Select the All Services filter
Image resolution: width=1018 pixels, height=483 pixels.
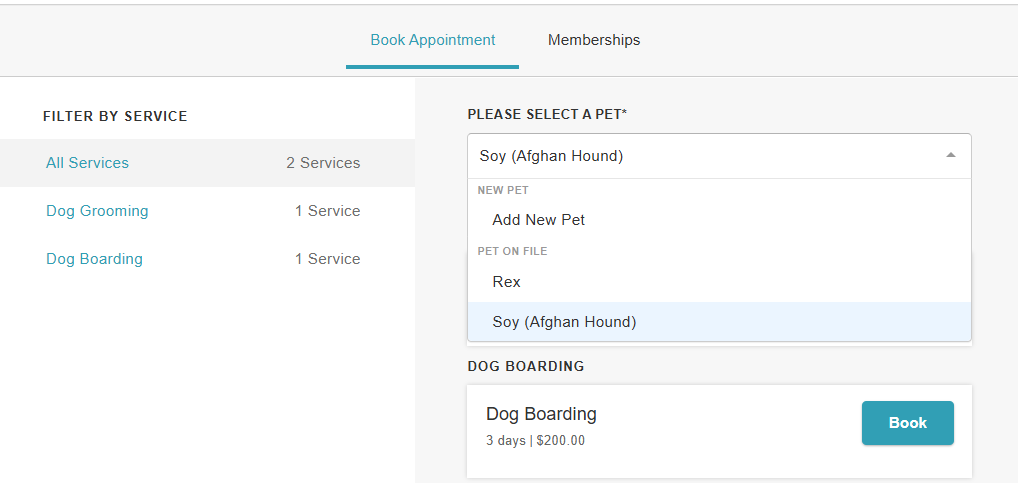88,163
